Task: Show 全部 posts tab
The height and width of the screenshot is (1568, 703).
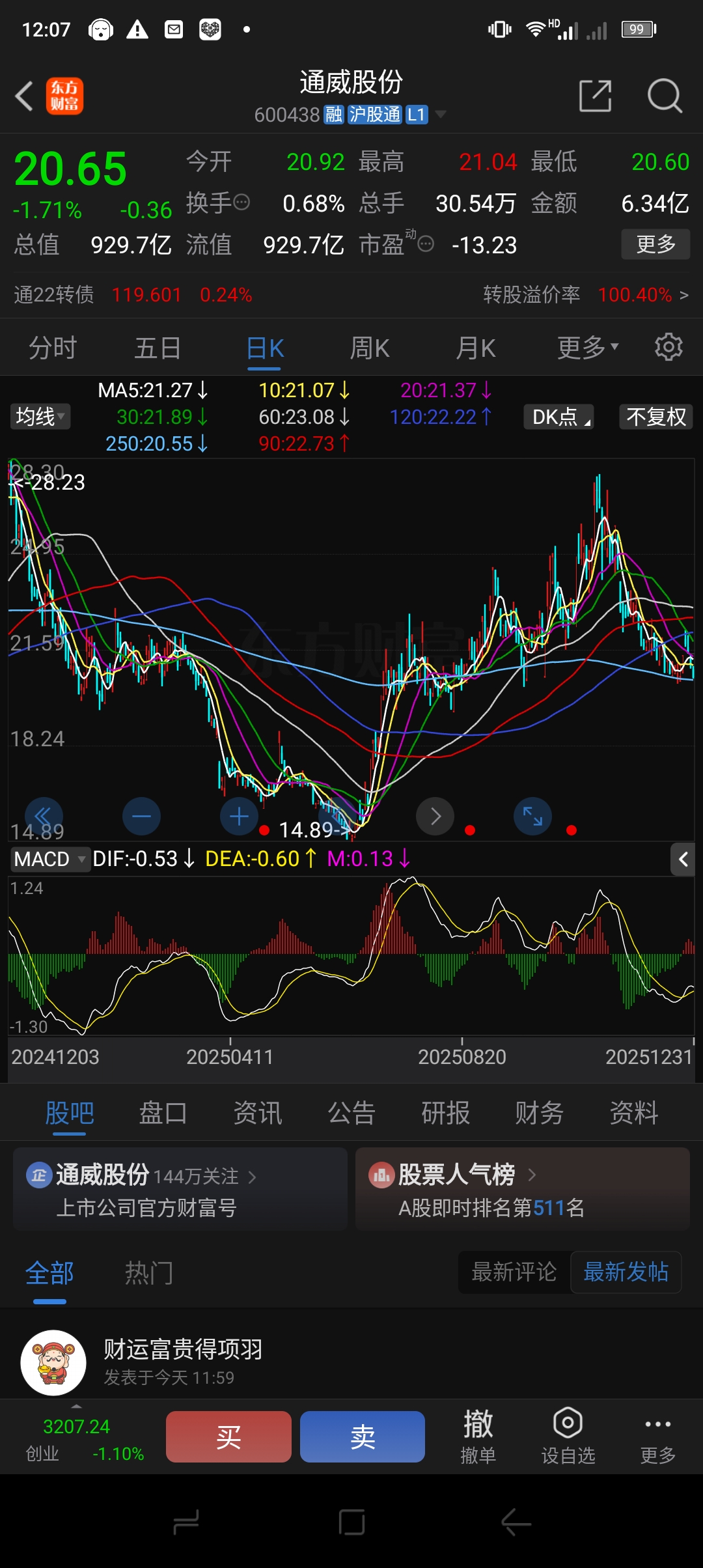Action: pyautogui.click(x=49, y=1273)
